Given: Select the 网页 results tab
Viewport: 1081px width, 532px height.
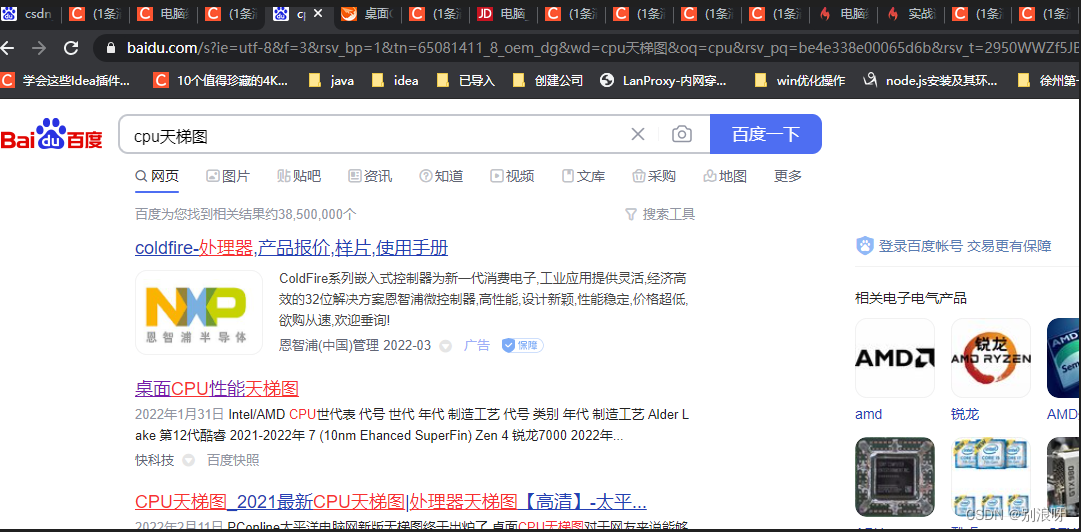Looking at the screenshot, I should coord(157,176).
